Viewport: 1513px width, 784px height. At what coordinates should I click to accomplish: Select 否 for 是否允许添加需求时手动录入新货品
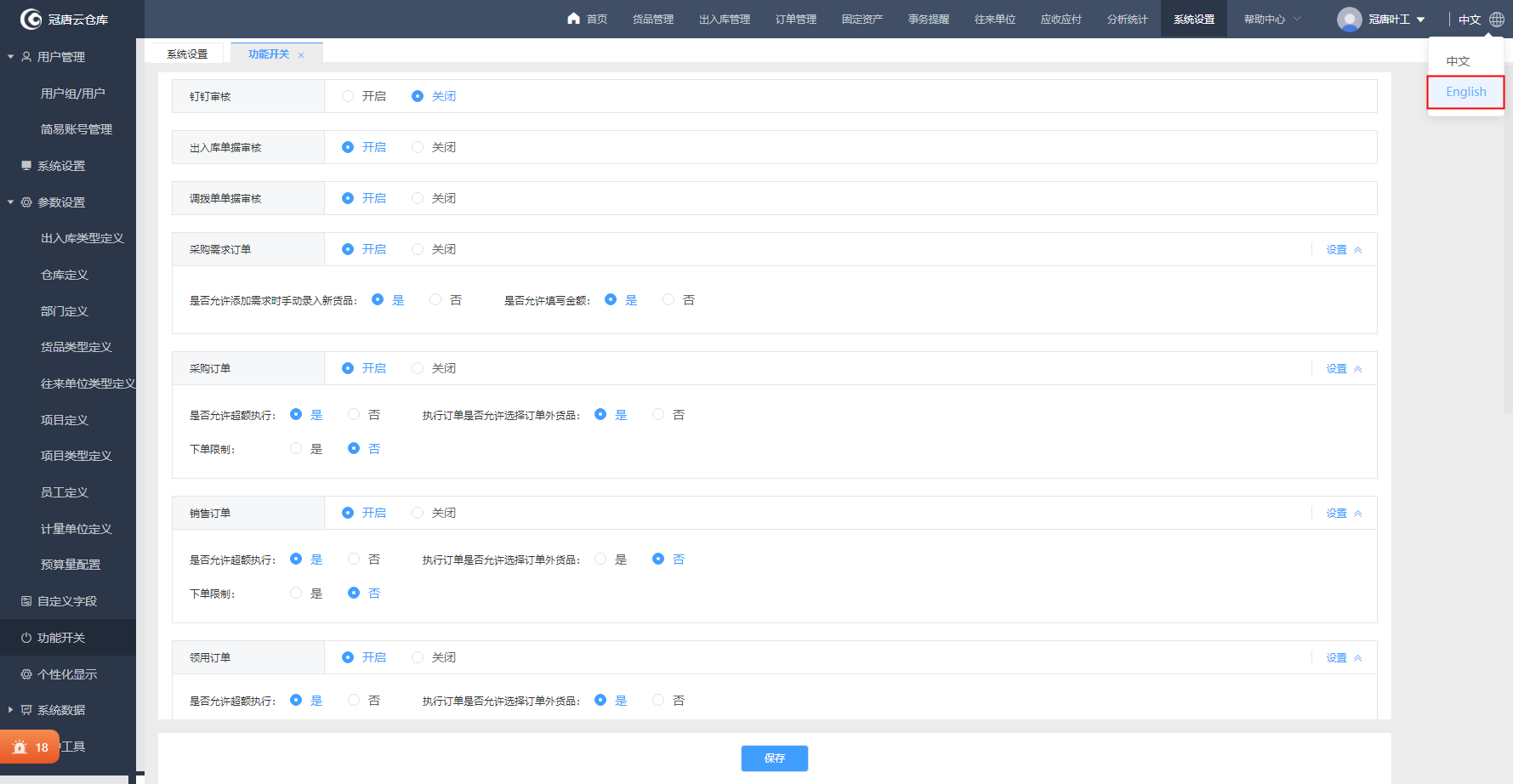[x=435, y=299]
